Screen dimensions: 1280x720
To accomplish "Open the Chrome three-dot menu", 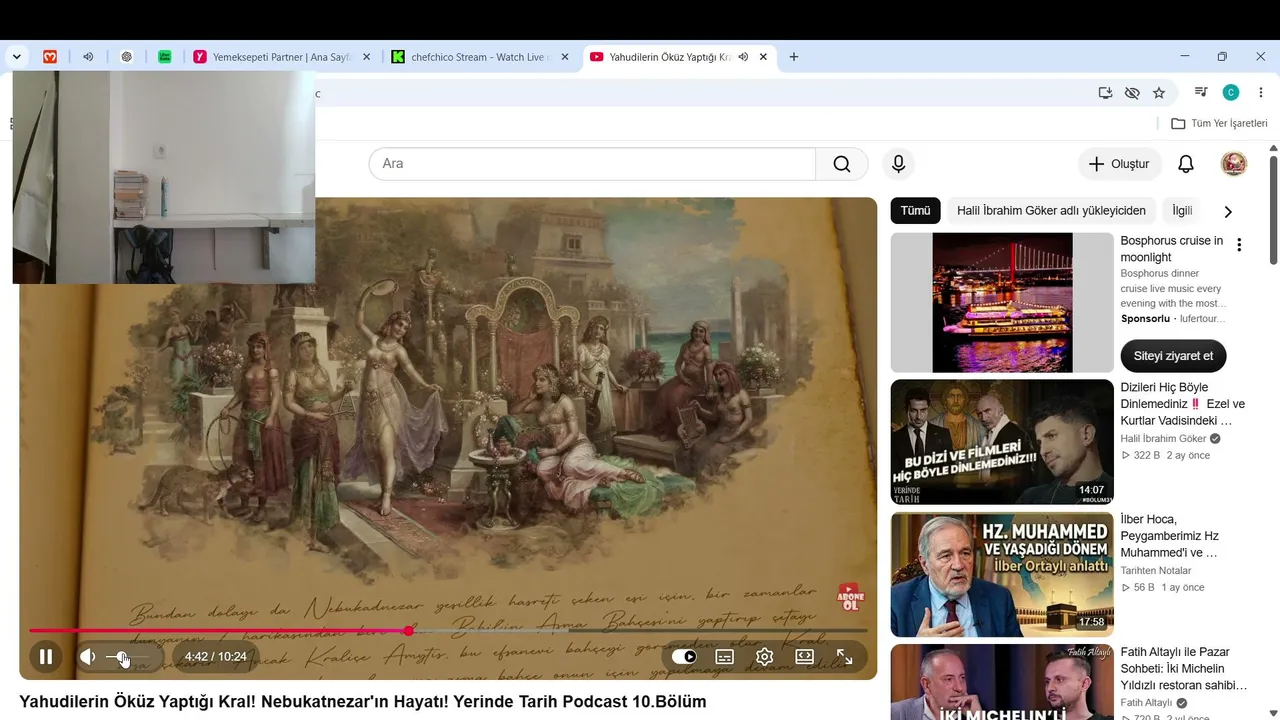I will (x=1260, y=93).
